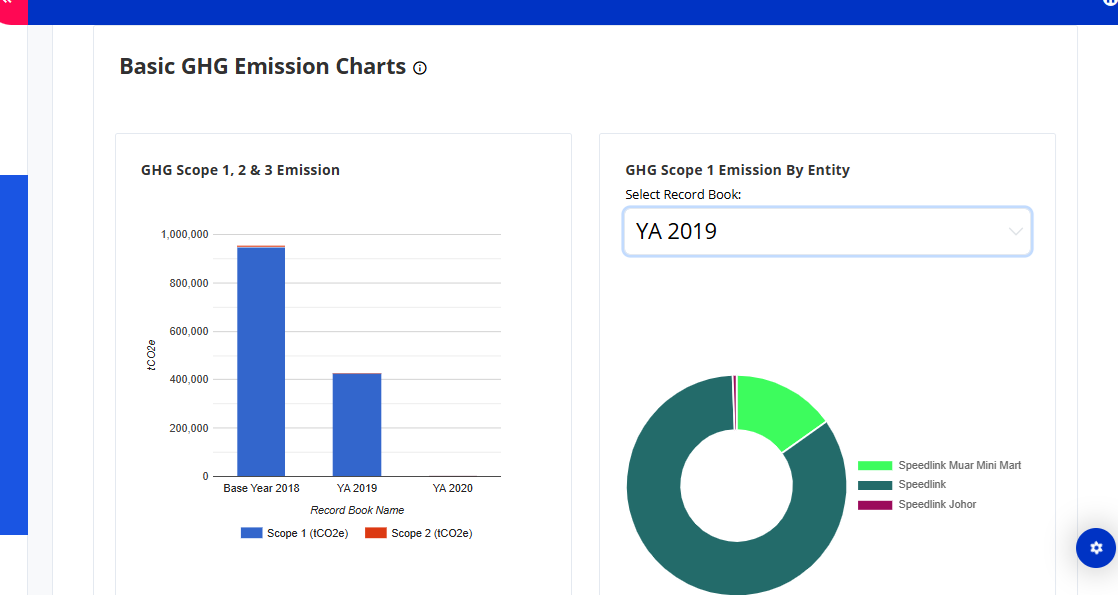This screenshot has height=595, width=1118.
Task: Click the bright green Speedlink Muar Mini Mart swatch
Action: tap(874, 466)
